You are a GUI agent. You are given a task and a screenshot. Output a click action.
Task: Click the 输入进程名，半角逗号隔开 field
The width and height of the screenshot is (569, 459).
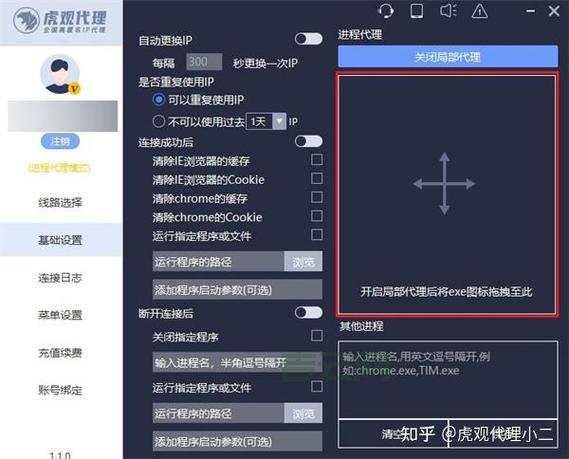pos(237,362)
